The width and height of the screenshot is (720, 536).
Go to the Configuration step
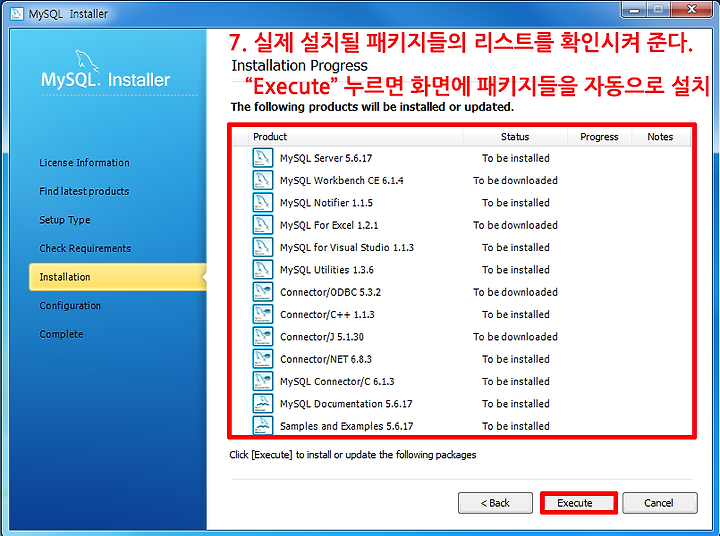[x=70, y=305]
